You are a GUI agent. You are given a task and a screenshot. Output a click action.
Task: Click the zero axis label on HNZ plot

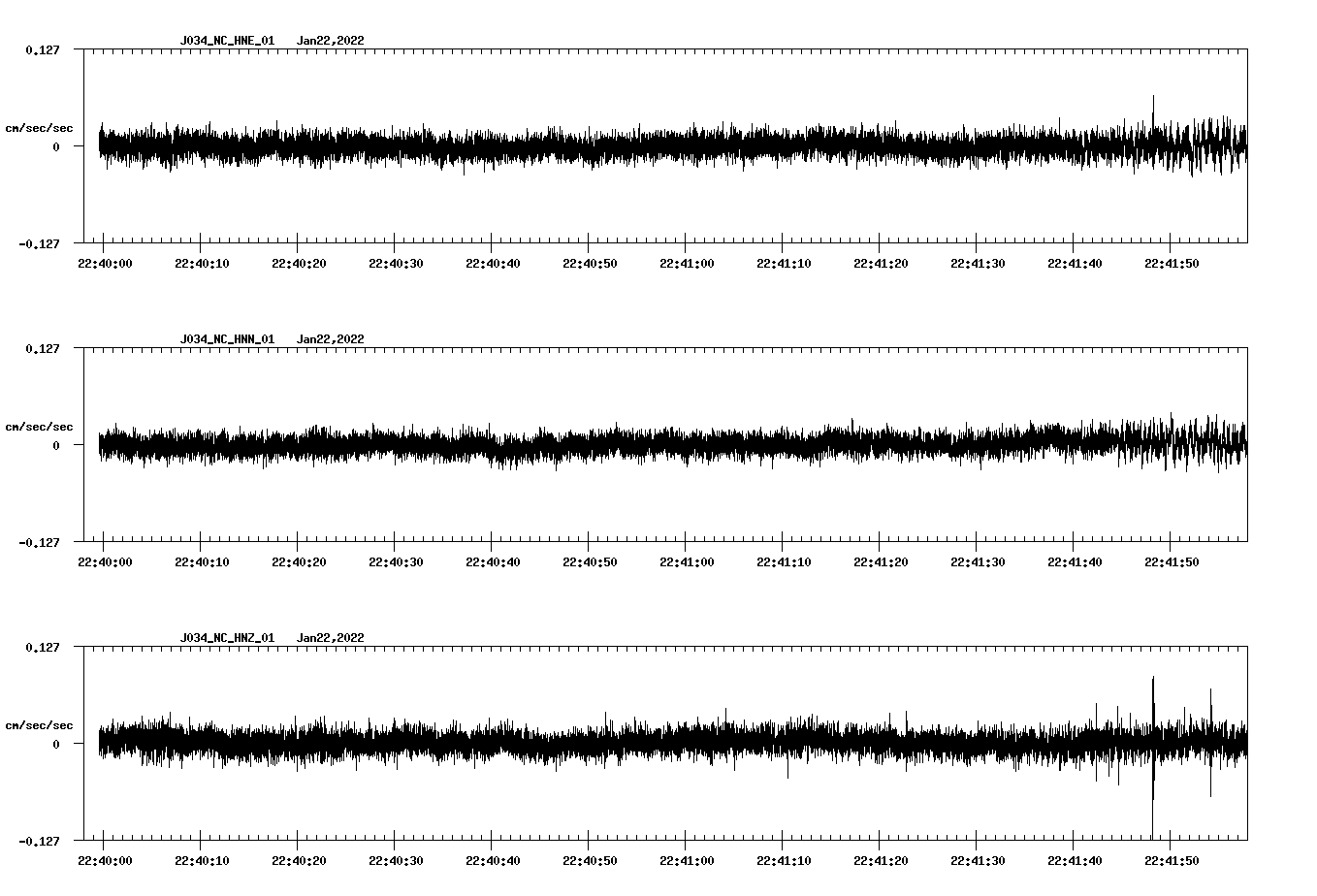click(56, 745)
